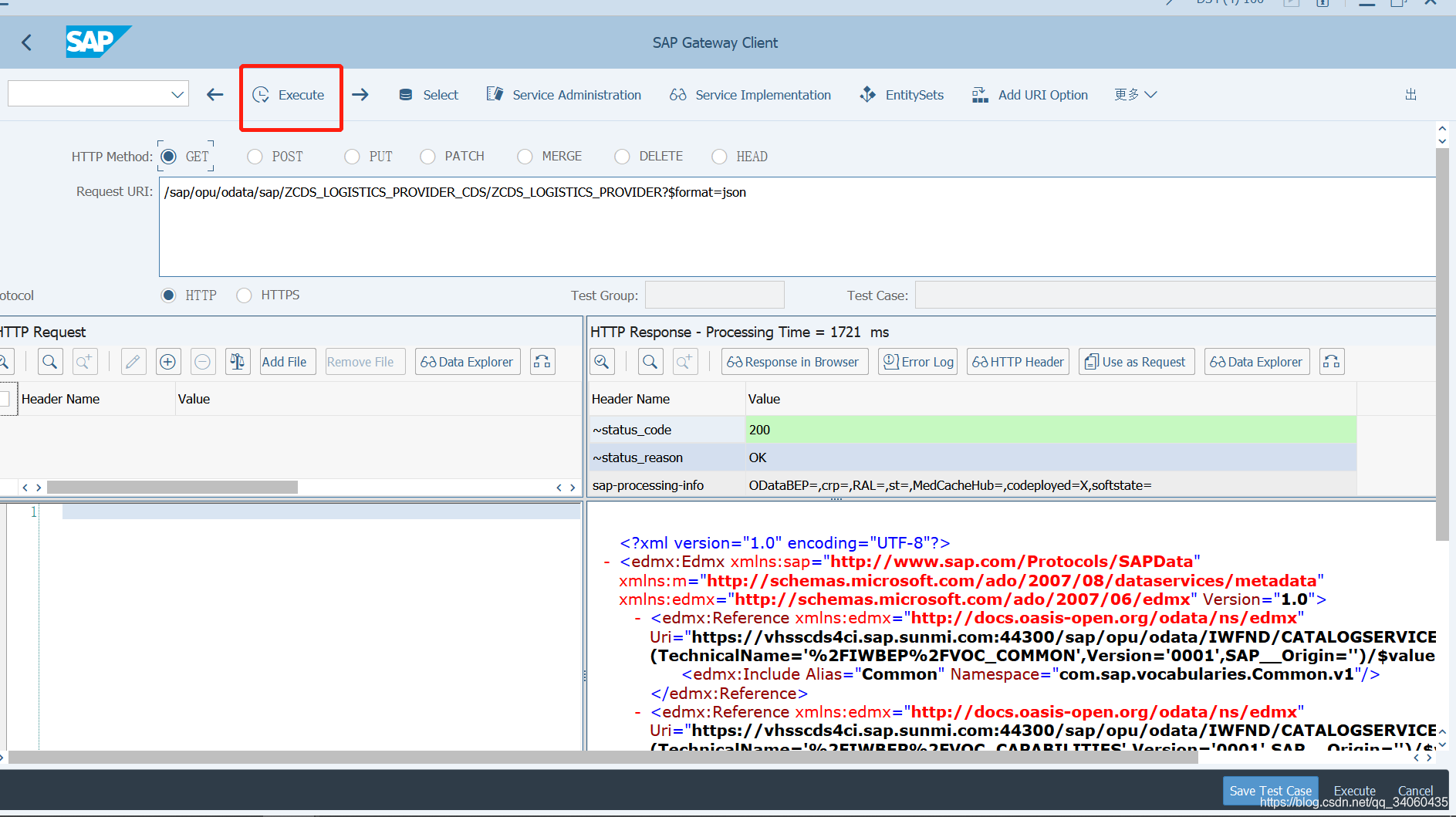Click pencil edit icon in HTTP Request
Image resolution: width=1456 pixels, height=817 pixels.
[133, 362]
